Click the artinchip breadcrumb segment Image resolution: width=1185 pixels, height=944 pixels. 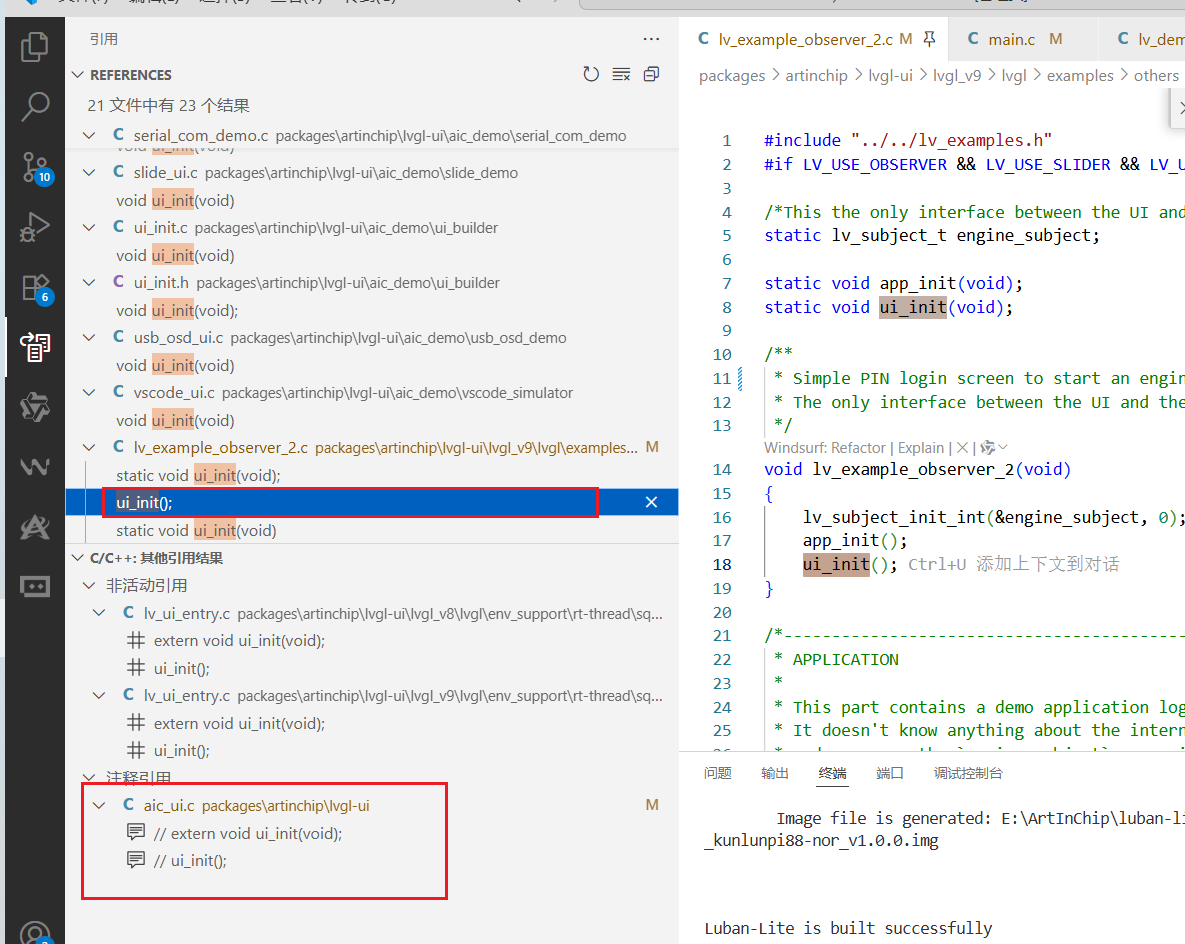click(x=816, y=76)
